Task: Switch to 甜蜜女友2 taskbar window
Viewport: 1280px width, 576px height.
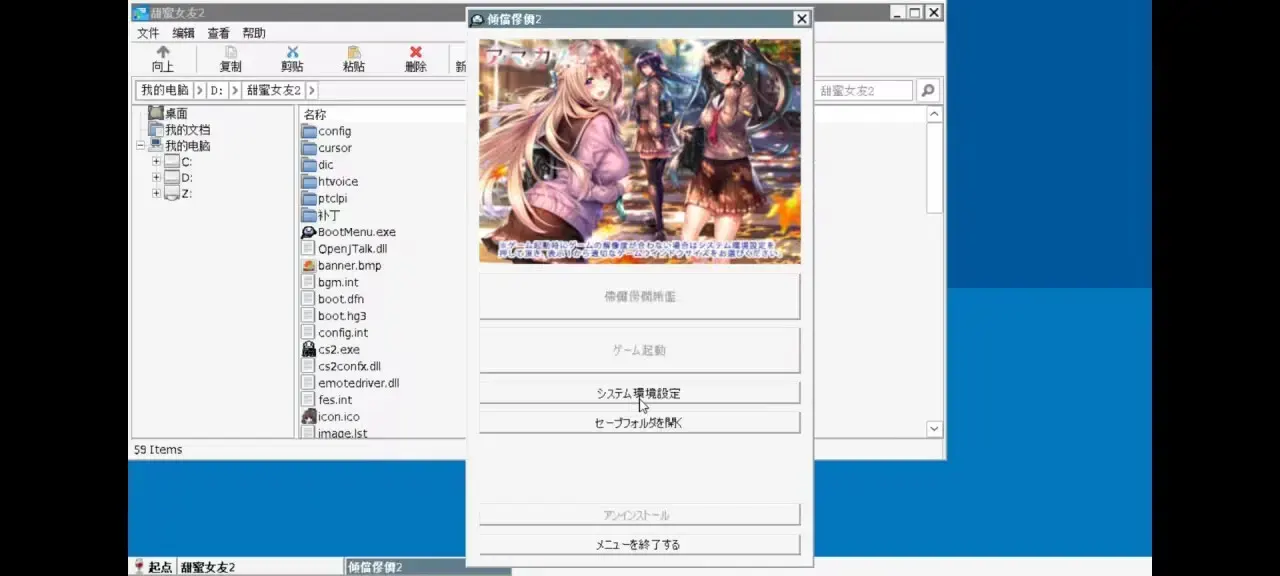Action: tap(260, 567)
